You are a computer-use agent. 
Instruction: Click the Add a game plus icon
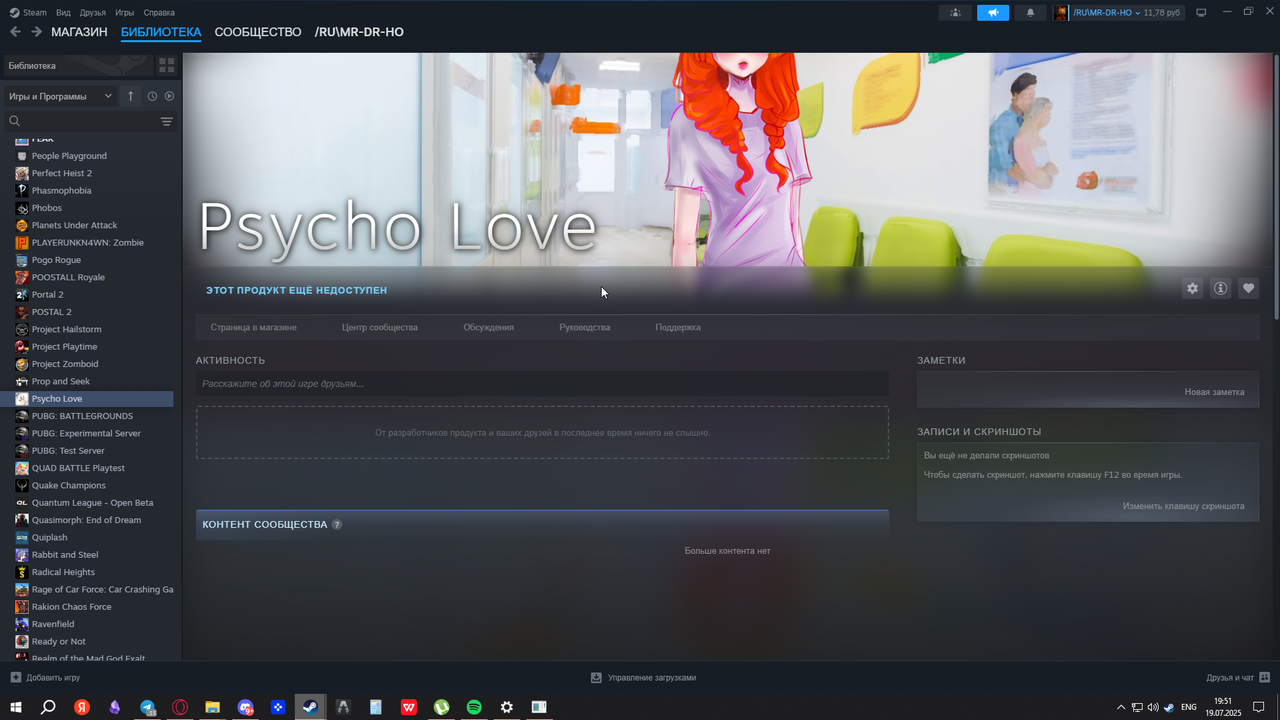15,677
